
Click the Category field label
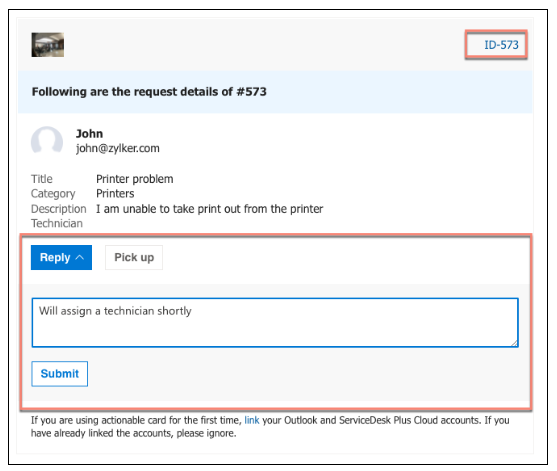coord(53,194)
